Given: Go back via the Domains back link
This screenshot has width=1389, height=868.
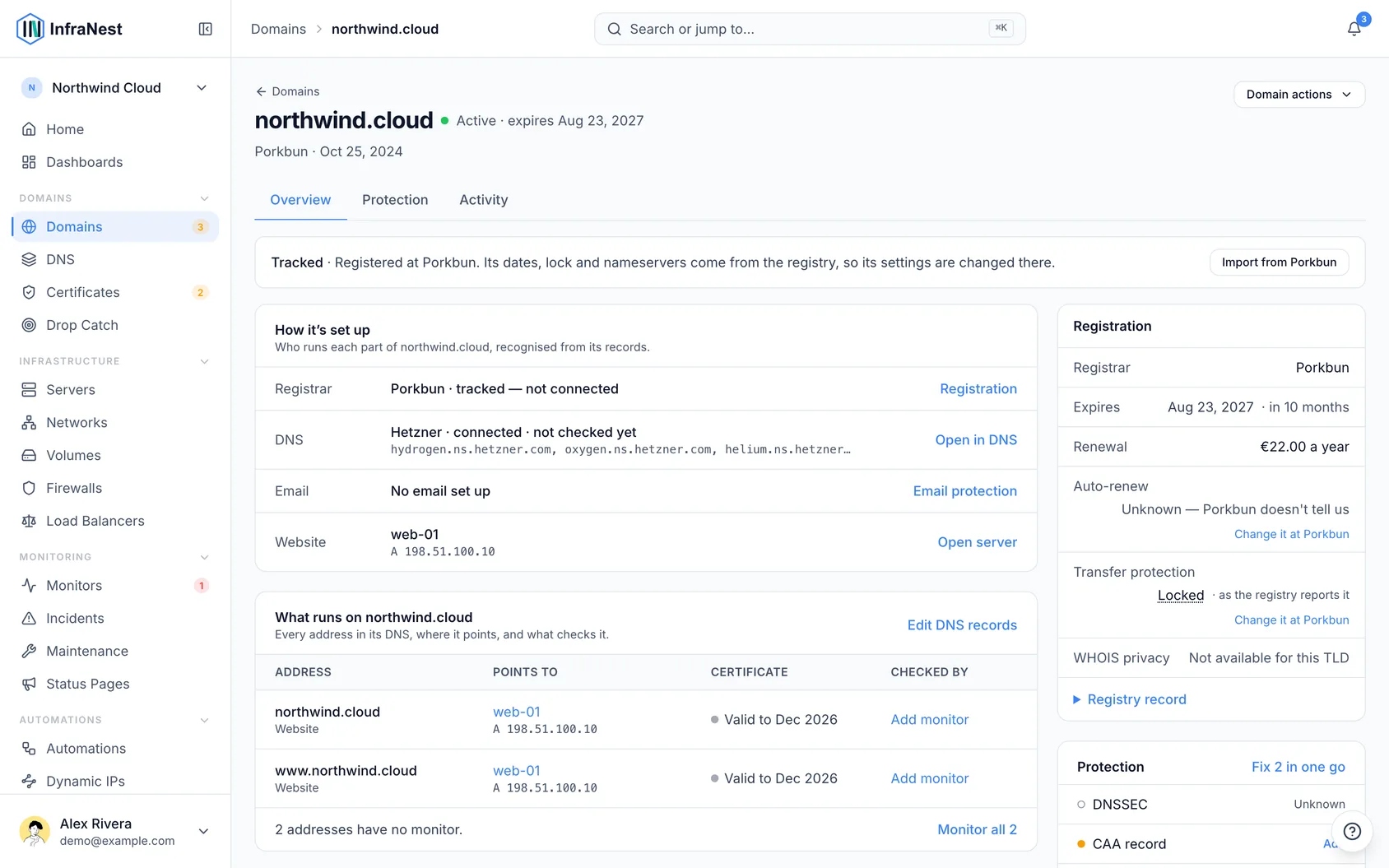Looking at the screenshot, I should pos(287,91).
